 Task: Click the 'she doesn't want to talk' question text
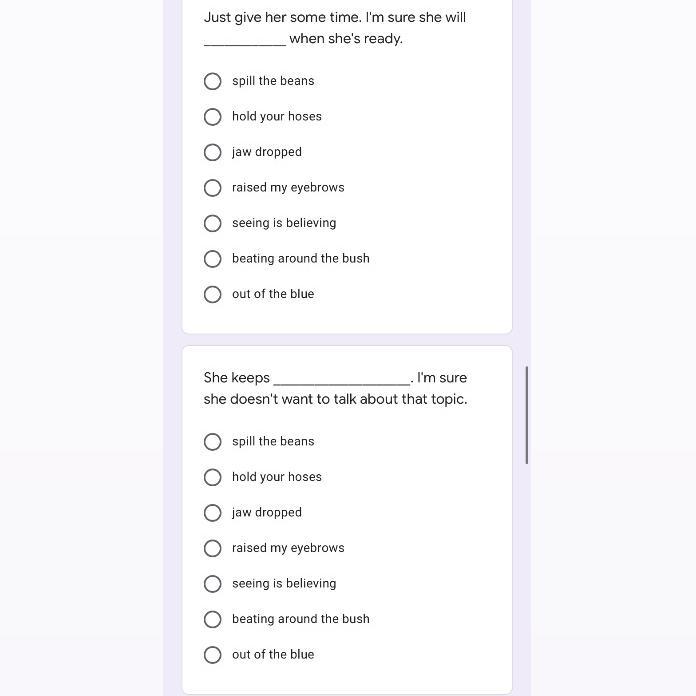(x=335, y=399)
